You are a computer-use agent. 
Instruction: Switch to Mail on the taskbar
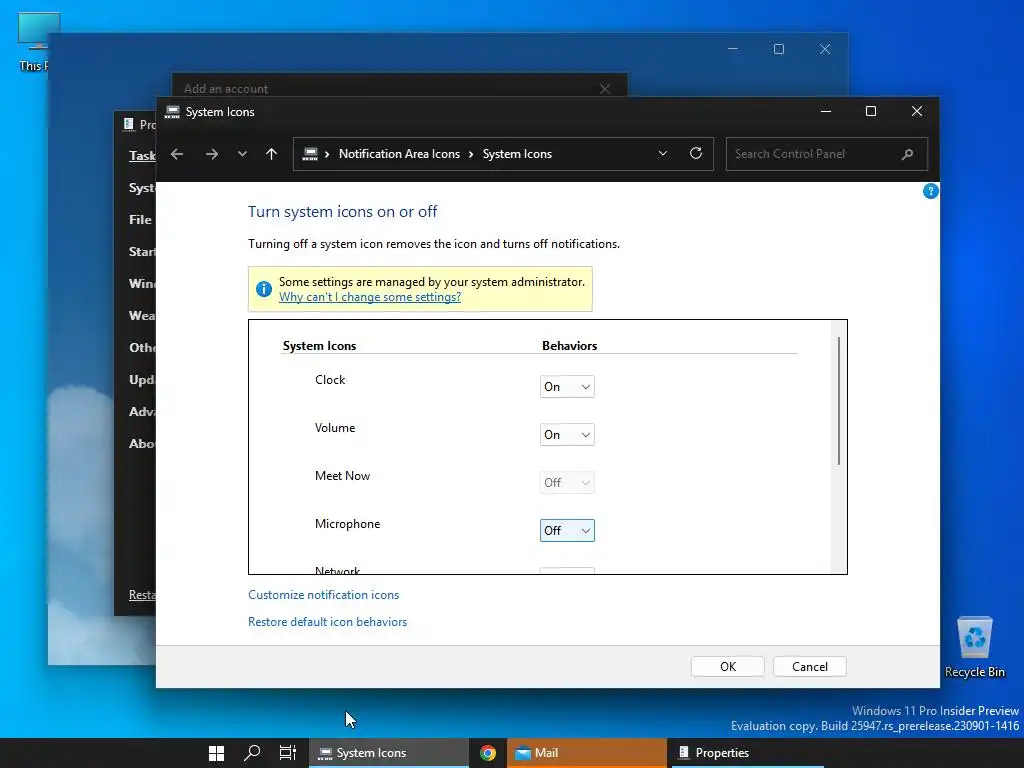[x=586, y=753]
